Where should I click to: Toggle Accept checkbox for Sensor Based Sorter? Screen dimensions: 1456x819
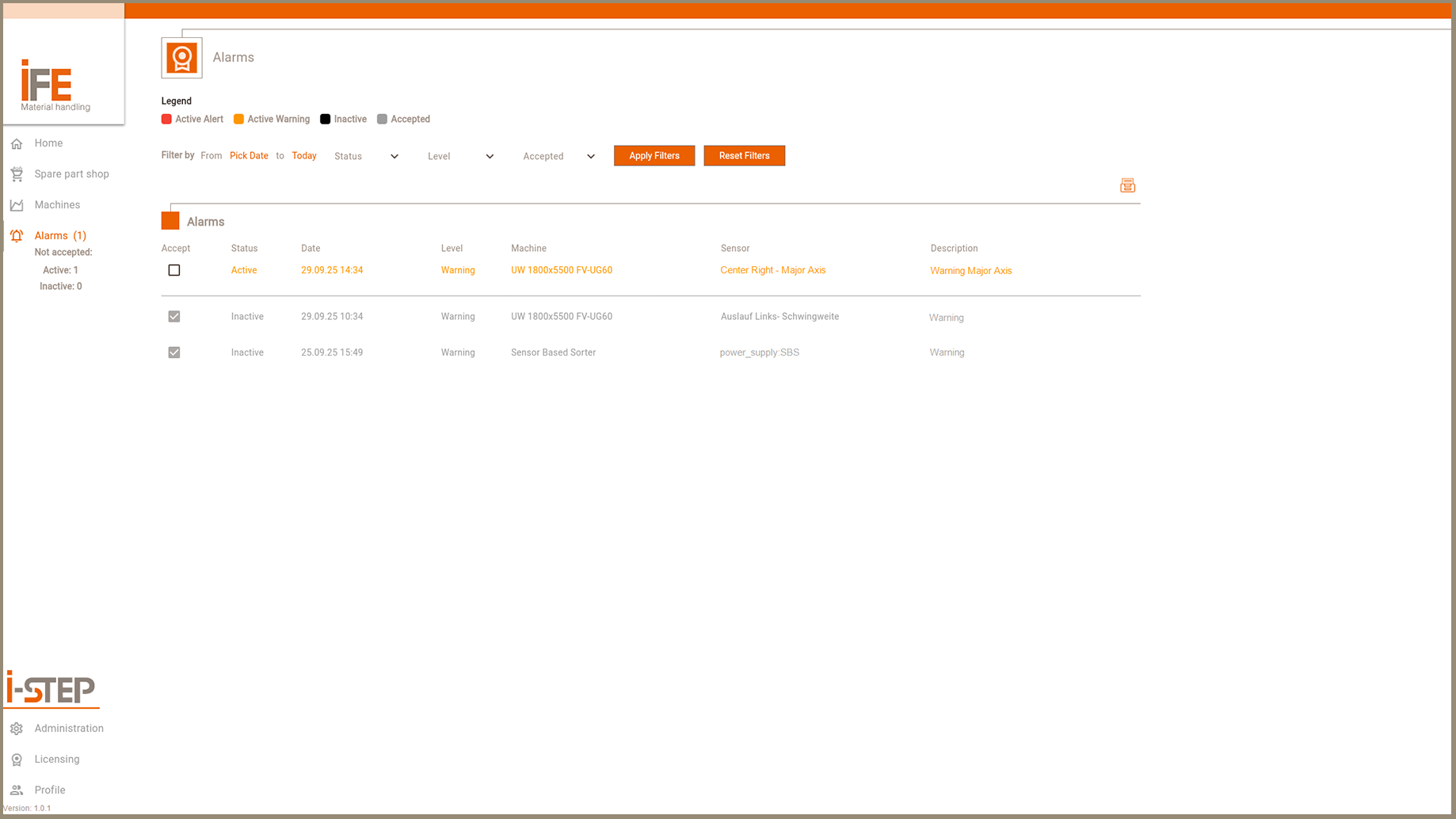click(x=174, y=352)
